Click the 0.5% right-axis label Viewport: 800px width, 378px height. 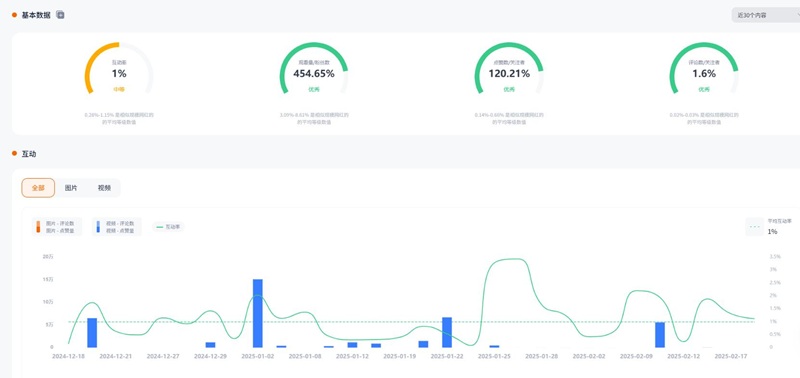[774, 335]
